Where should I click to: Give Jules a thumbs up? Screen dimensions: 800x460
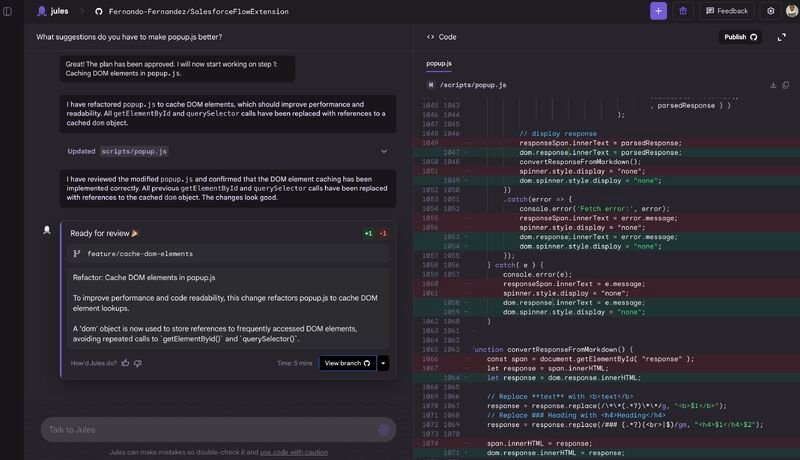point(126,363)
